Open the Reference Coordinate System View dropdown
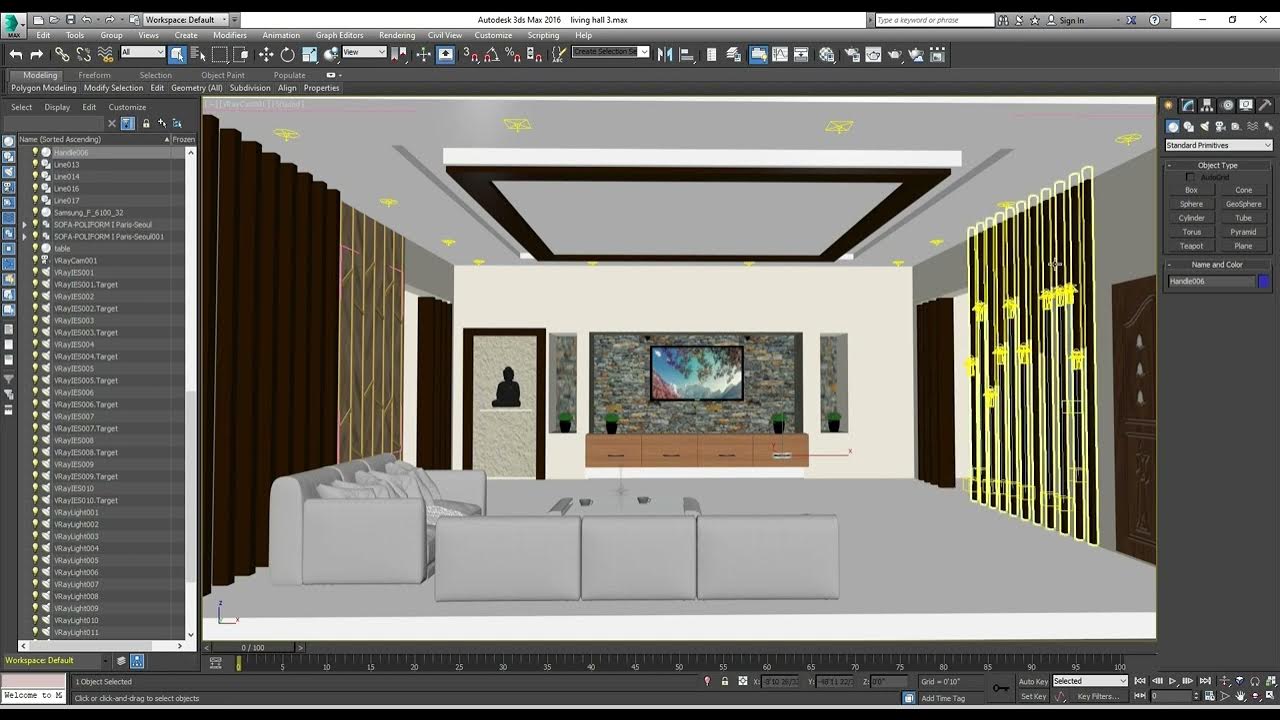Screen dimensions: 1280x720 364,52
